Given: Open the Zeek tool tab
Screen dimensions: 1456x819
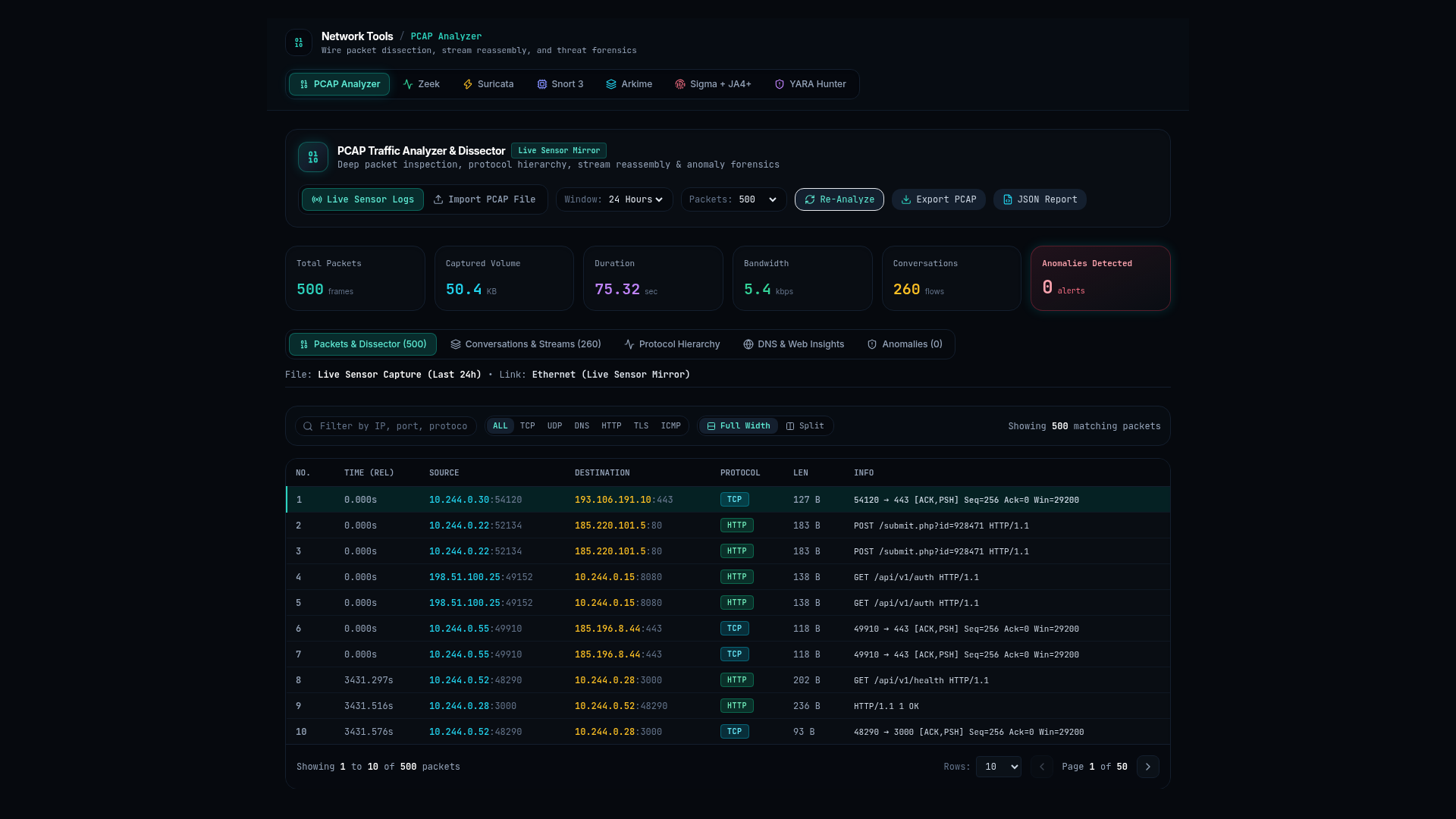Looking at the screenshot, I should pyautogui.click(x=421, y=84).
